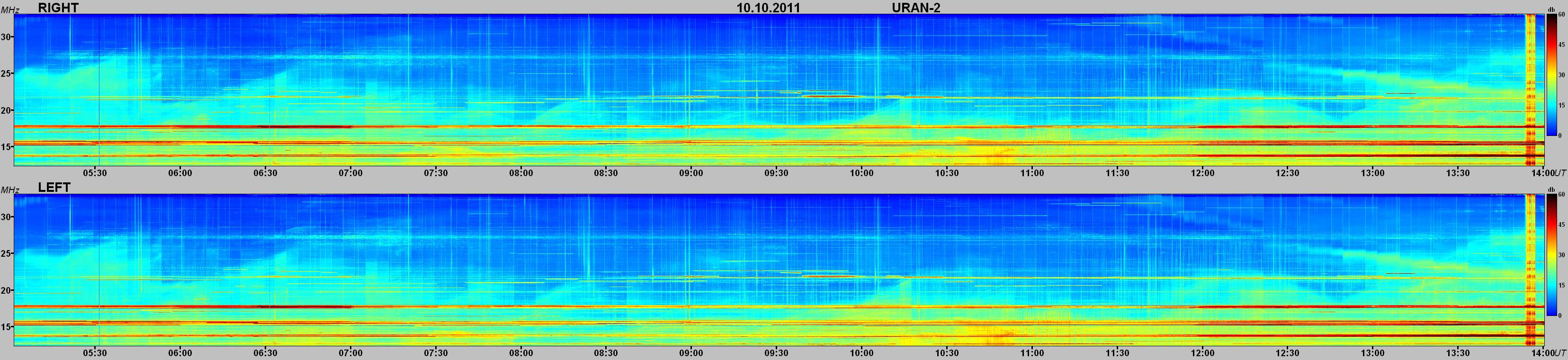The height and width of the screenshot is (360, 1568).
Task: Select 13:00 on RIGHT panel time axis
Action: (1373, 173)
